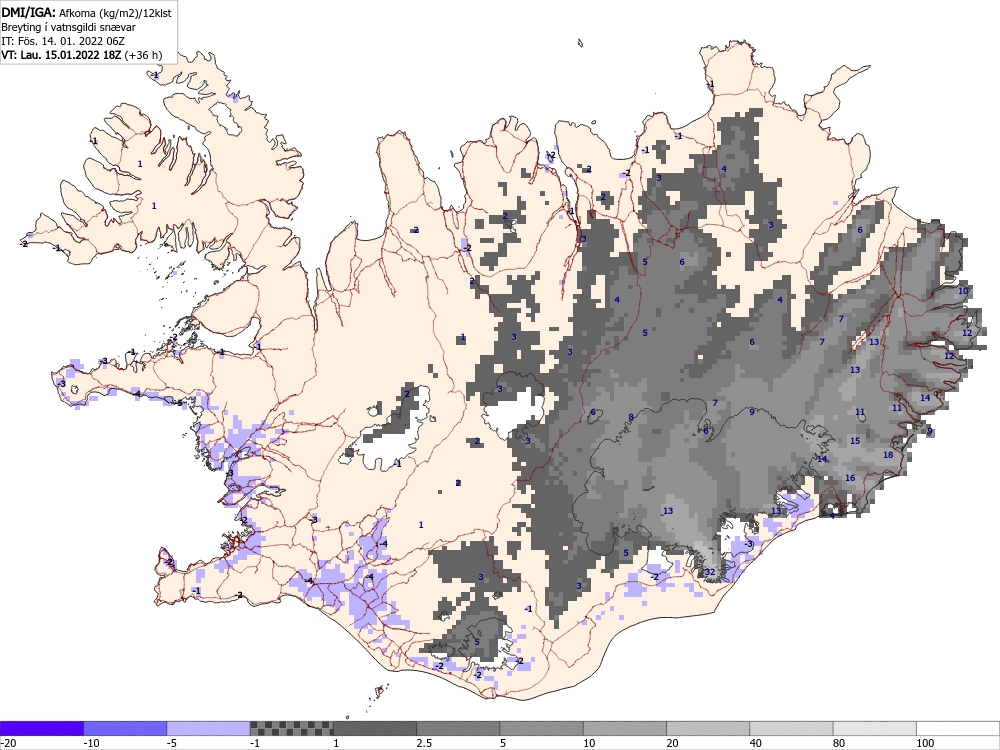Select the checkered -1 to 1 legend swatch
The image size is (1000, 750).
click(x=291, y=728)
